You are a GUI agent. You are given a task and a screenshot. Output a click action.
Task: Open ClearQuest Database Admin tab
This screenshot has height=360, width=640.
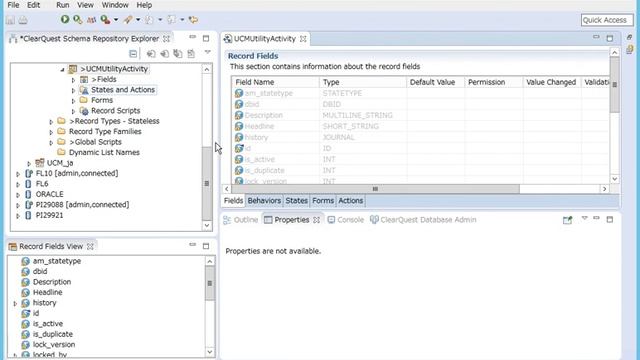[423, 220]
